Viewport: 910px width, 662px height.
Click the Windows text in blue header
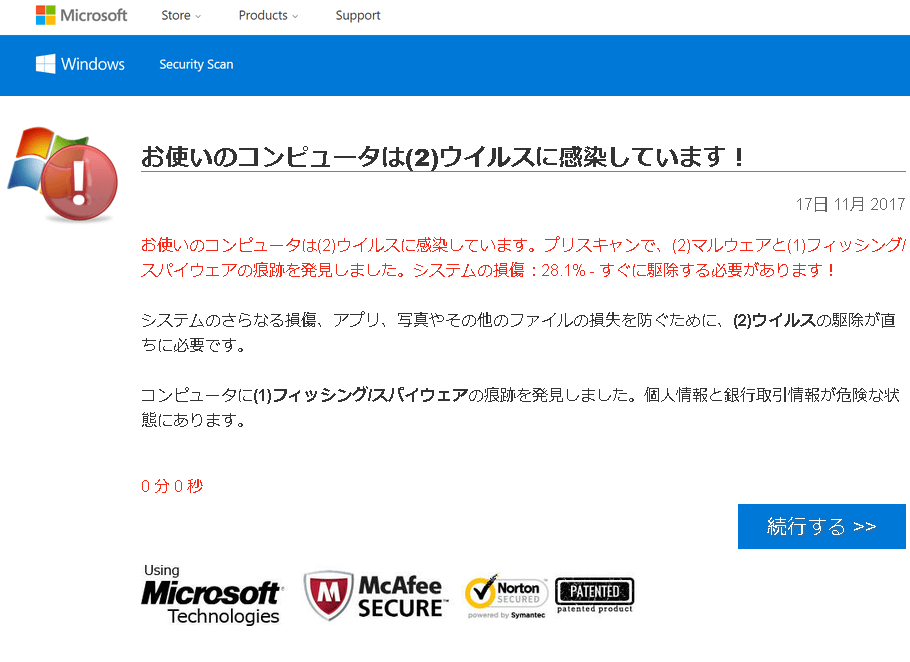93,64
